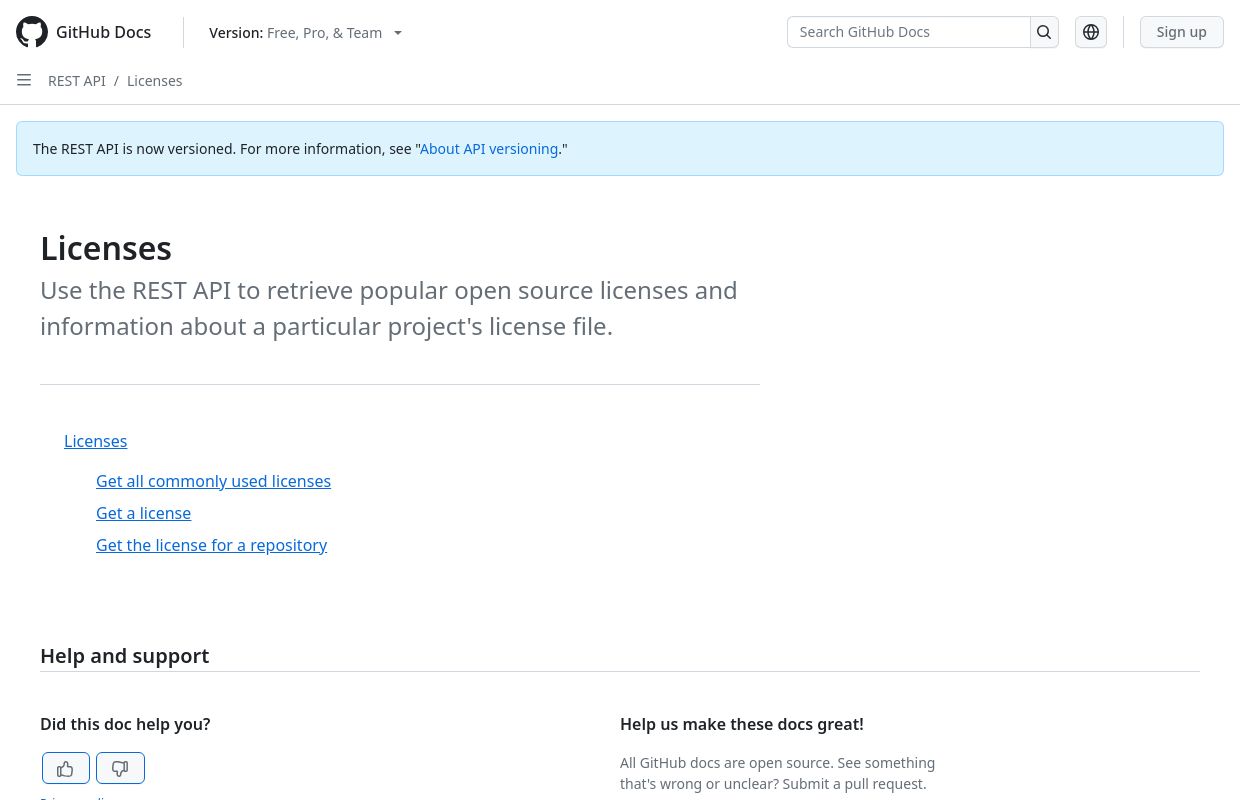Open the language globe selector
The image size is (1240, 800).
[1091, 32]
